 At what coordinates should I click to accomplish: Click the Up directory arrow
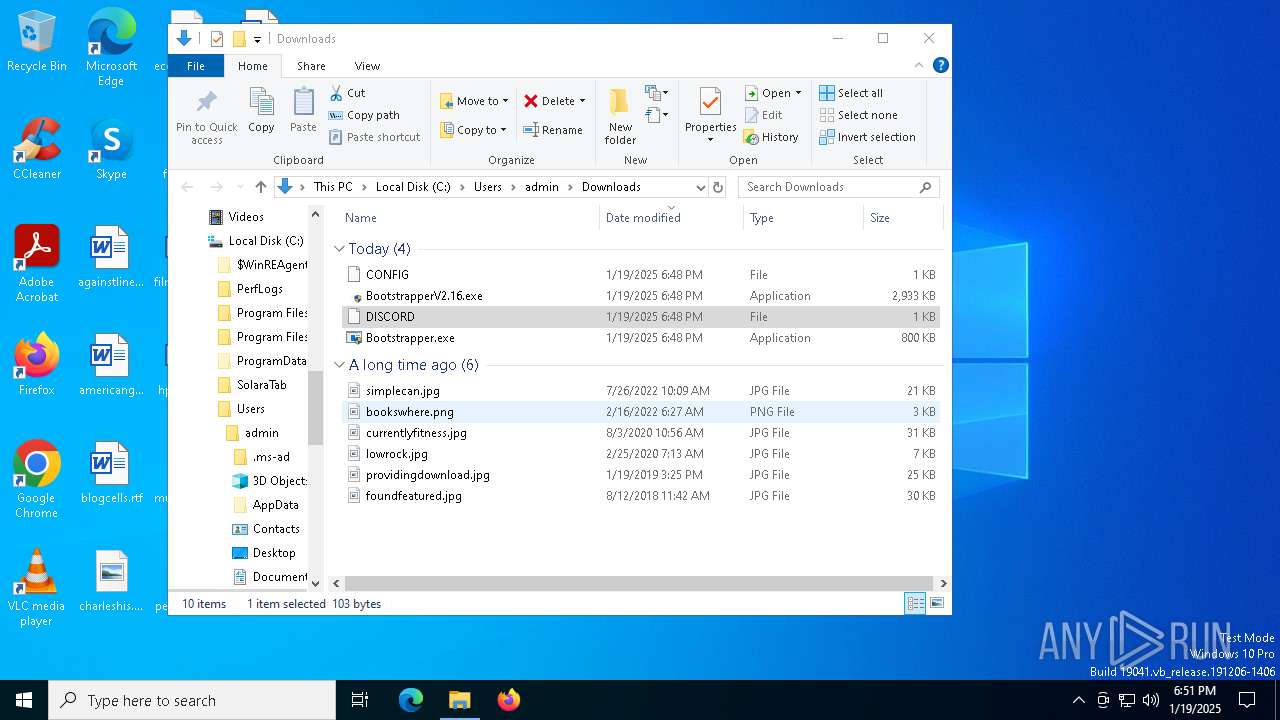coord(261,187)
